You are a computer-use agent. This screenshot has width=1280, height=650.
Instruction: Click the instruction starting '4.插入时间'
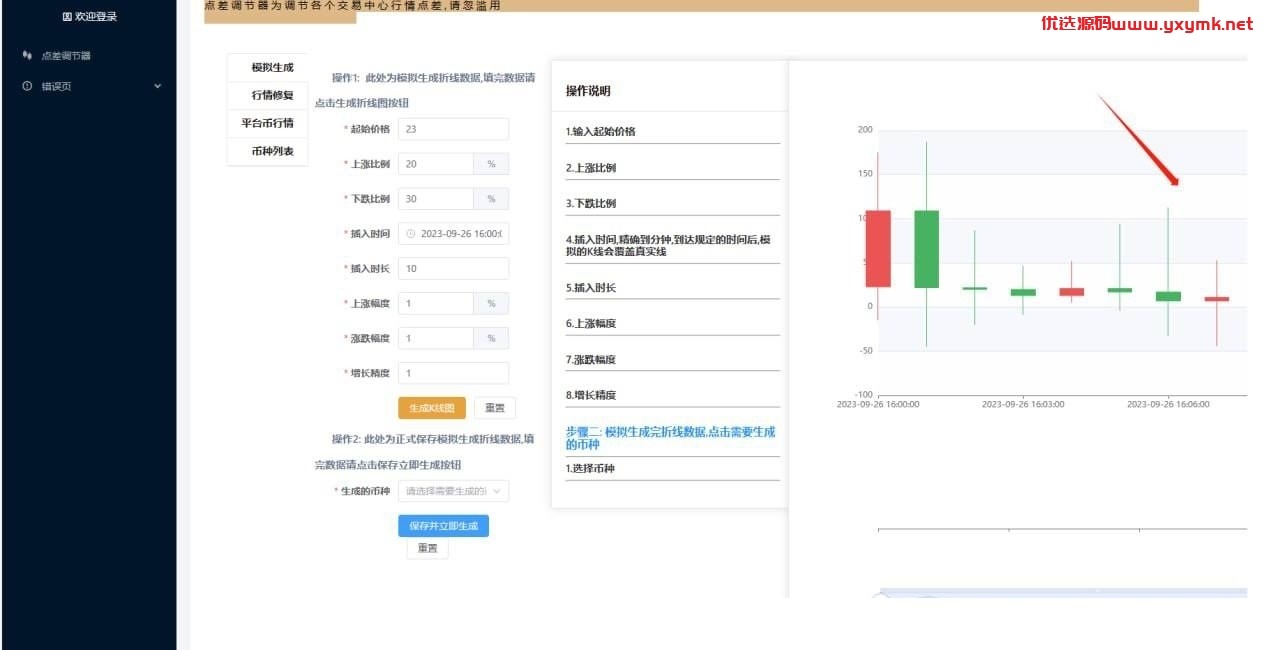click(668, 246)
